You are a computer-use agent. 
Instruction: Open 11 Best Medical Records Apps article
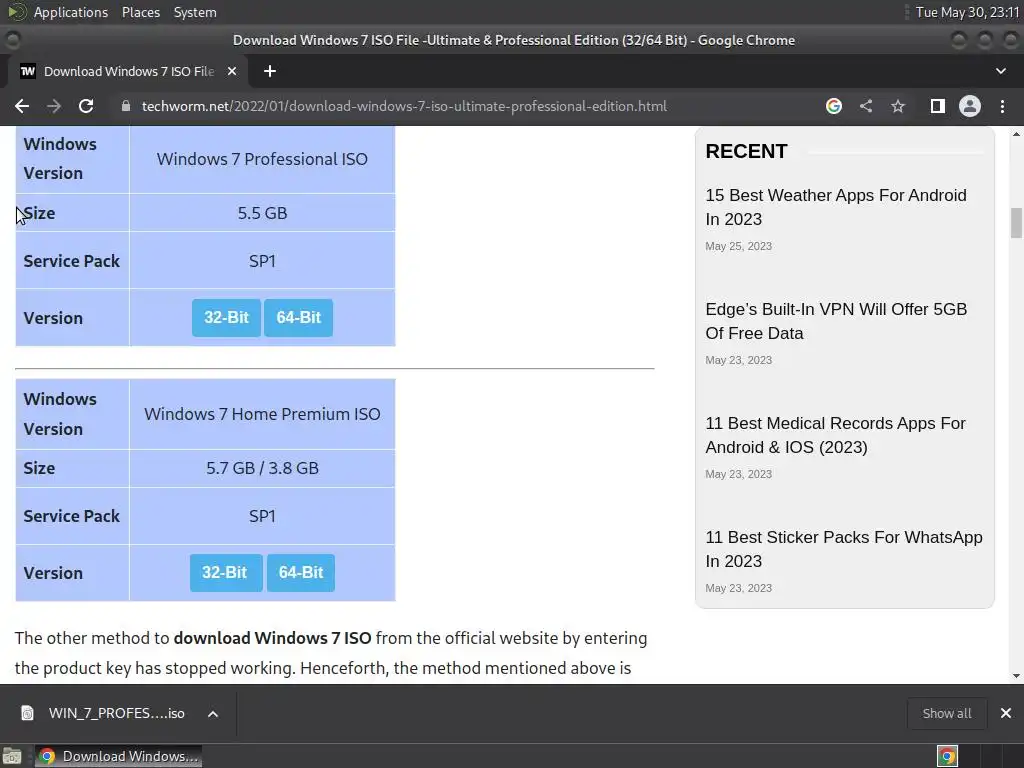coord(835,435)
